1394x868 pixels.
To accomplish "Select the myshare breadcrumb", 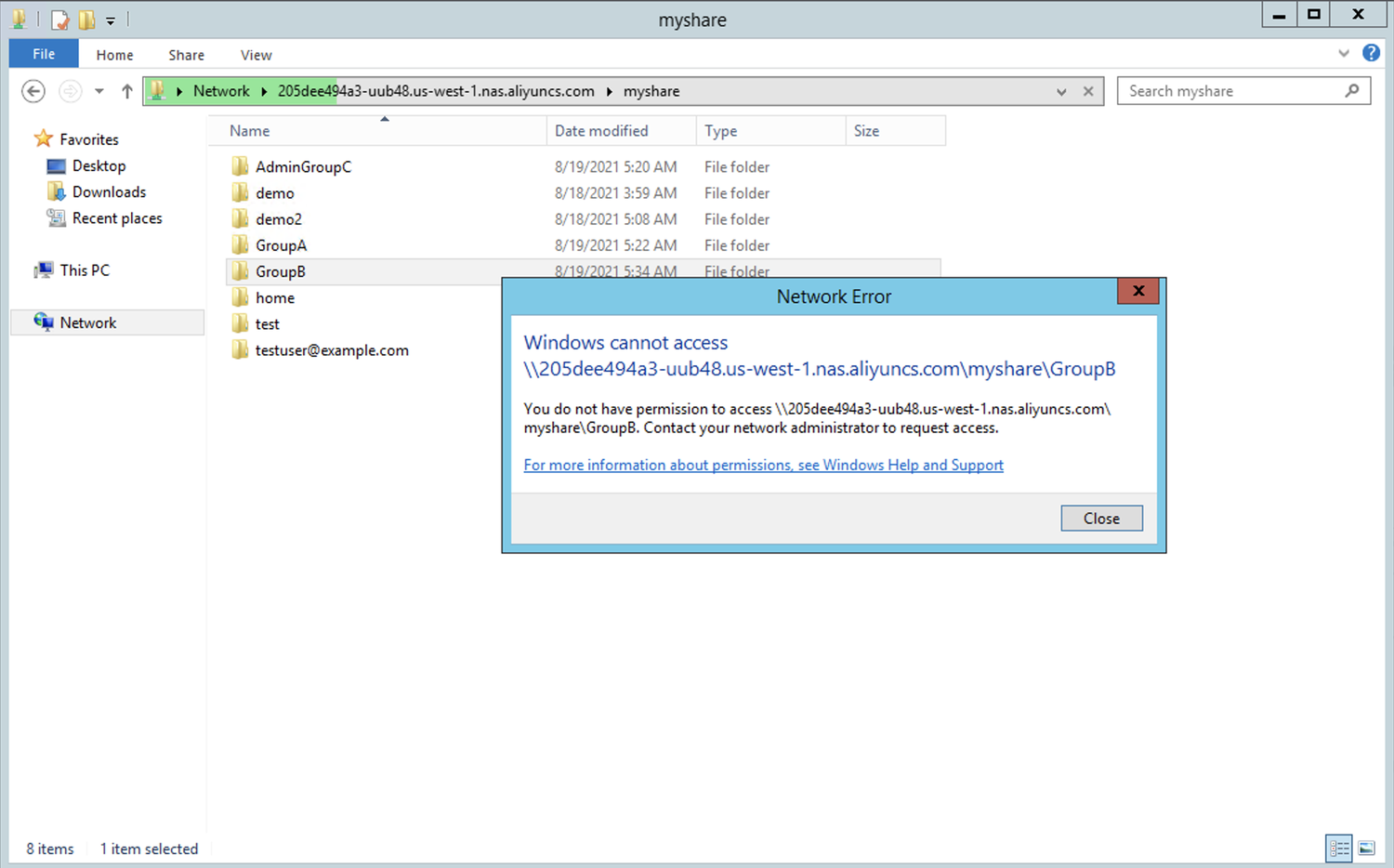I will click(x=651, y=91).
